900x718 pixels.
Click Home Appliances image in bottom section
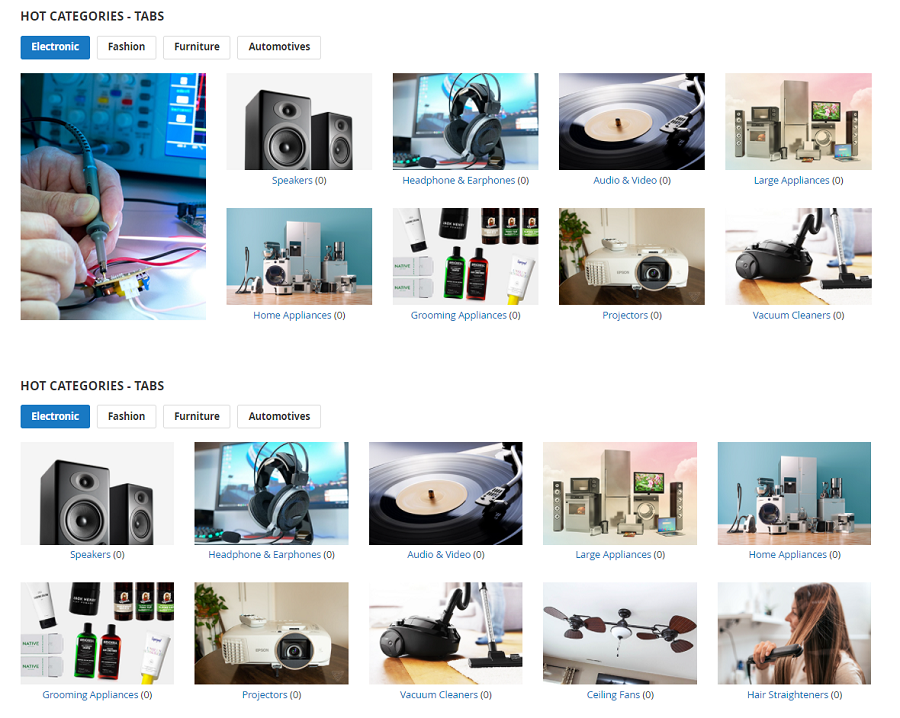[x=794, y=493]
